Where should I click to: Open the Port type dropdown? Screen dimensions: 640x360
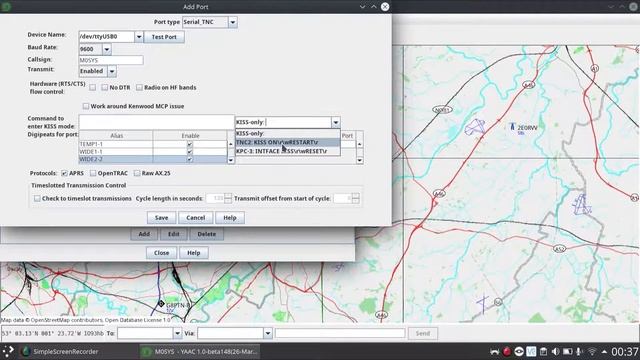(x=232, y=22)
